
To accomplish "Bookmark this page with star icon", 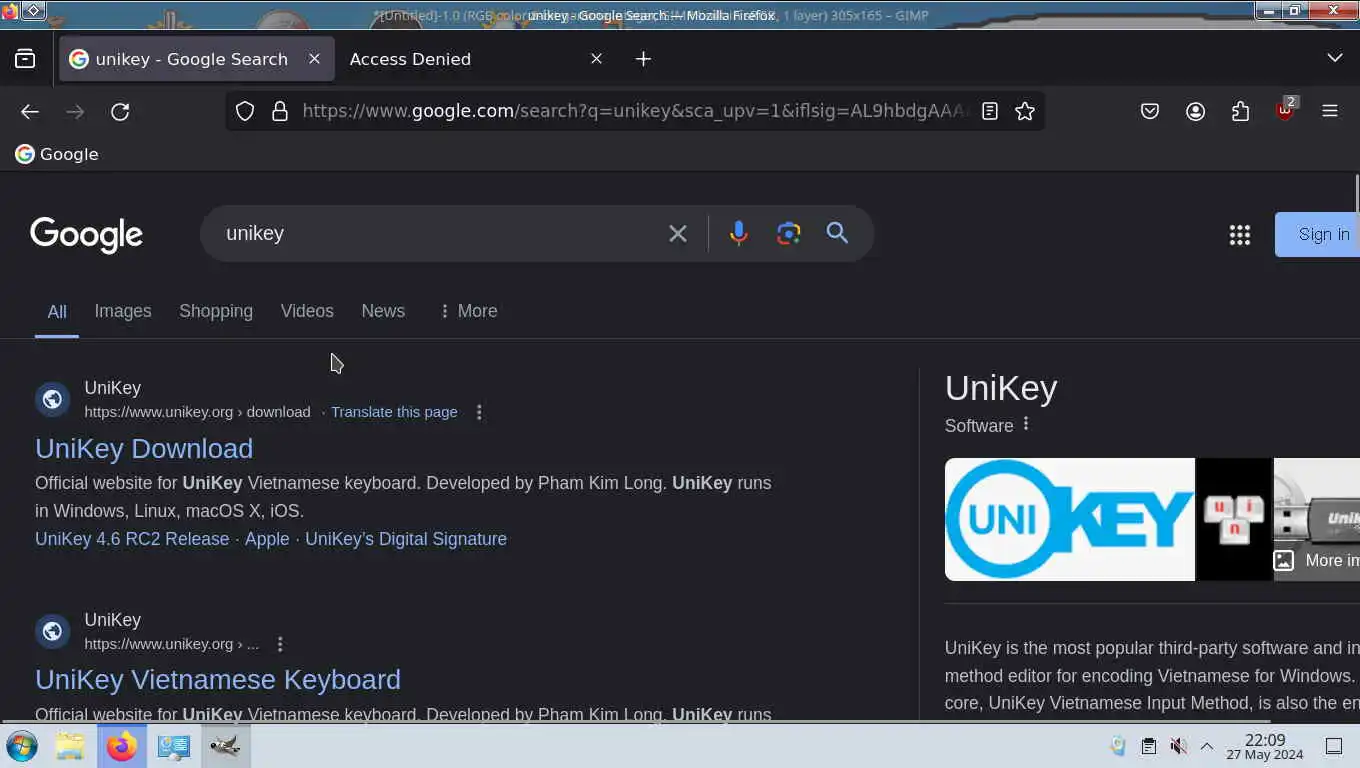I will (x=1025, y=111).
